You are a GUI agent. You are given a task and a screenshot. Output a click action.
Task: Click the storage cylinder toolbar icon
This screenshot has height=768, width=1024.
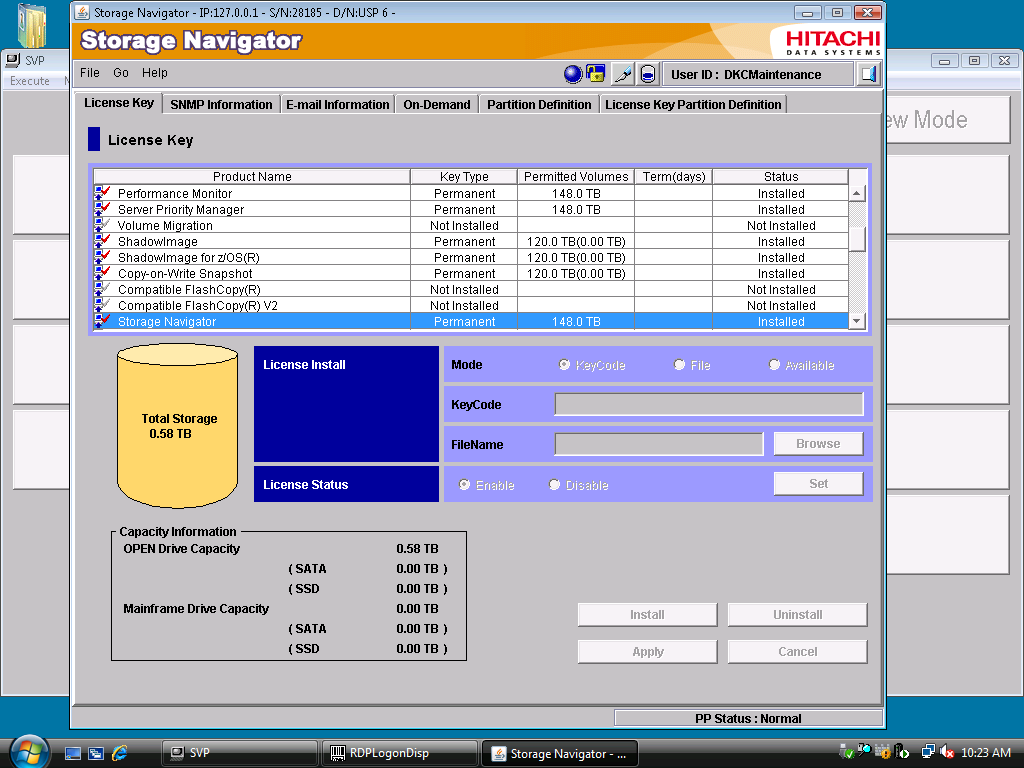[648, 74]
